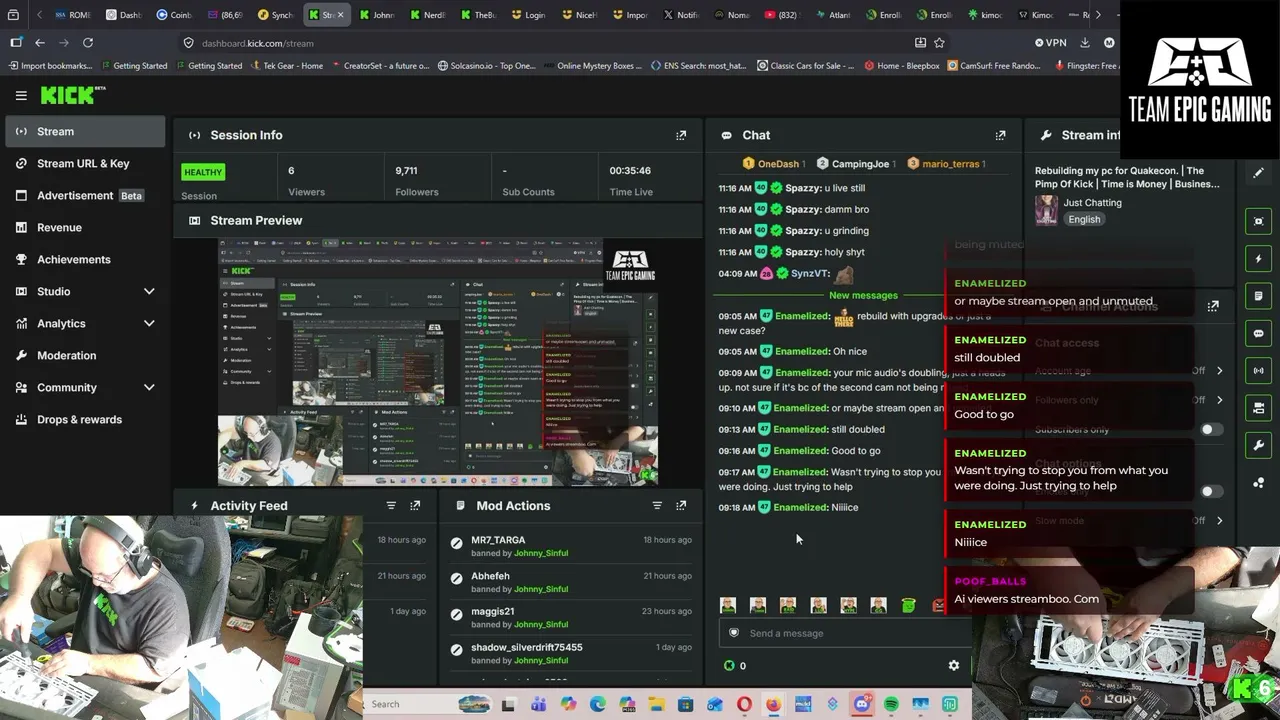Open Revenue page in sidebar
This screenshot has height=720, width=1280.
[85, 227]
